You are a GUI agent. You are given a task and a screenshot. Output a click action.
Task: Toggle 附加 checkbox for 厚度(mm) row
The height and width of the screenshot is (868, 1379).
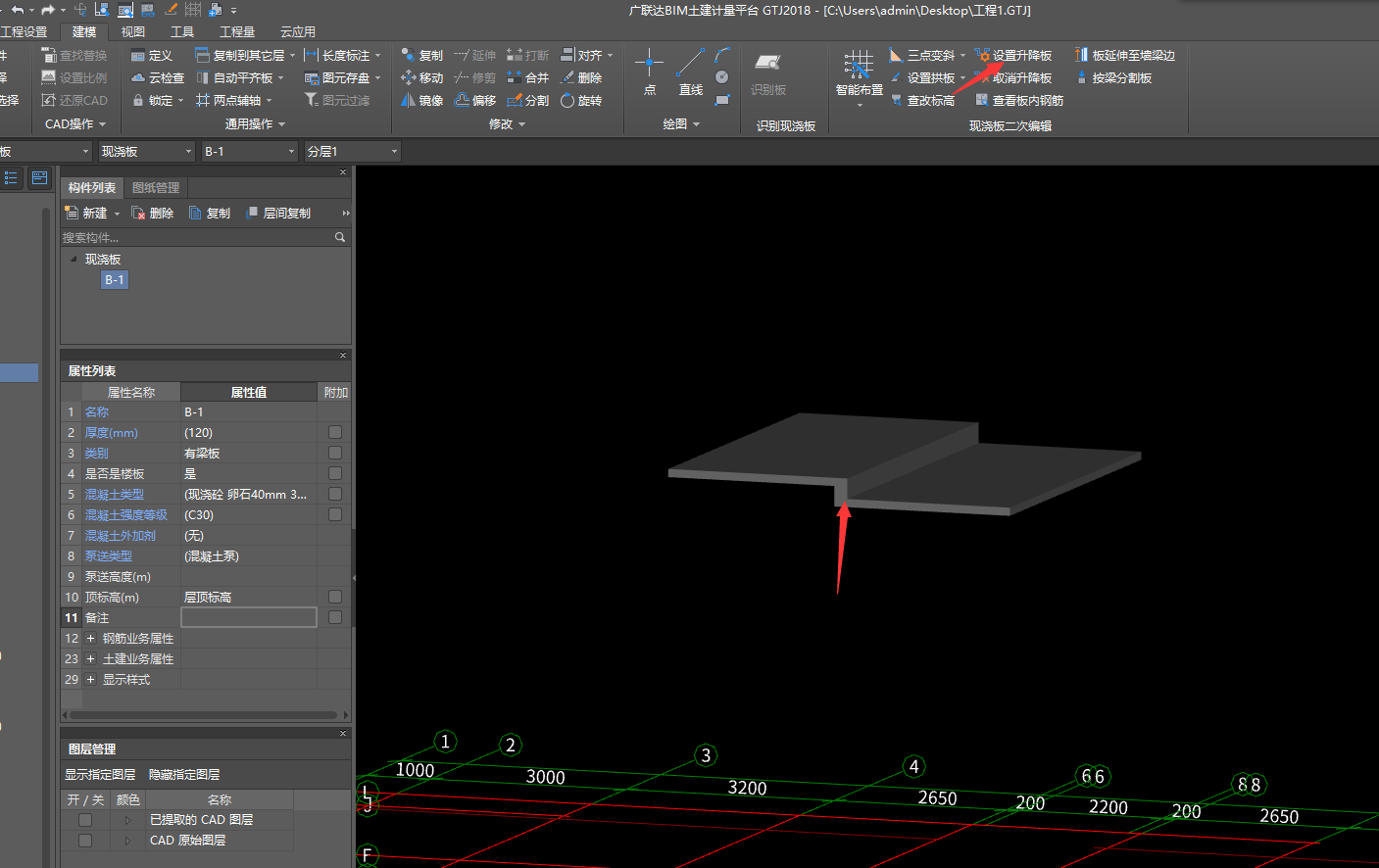click(x=335, y=432)
